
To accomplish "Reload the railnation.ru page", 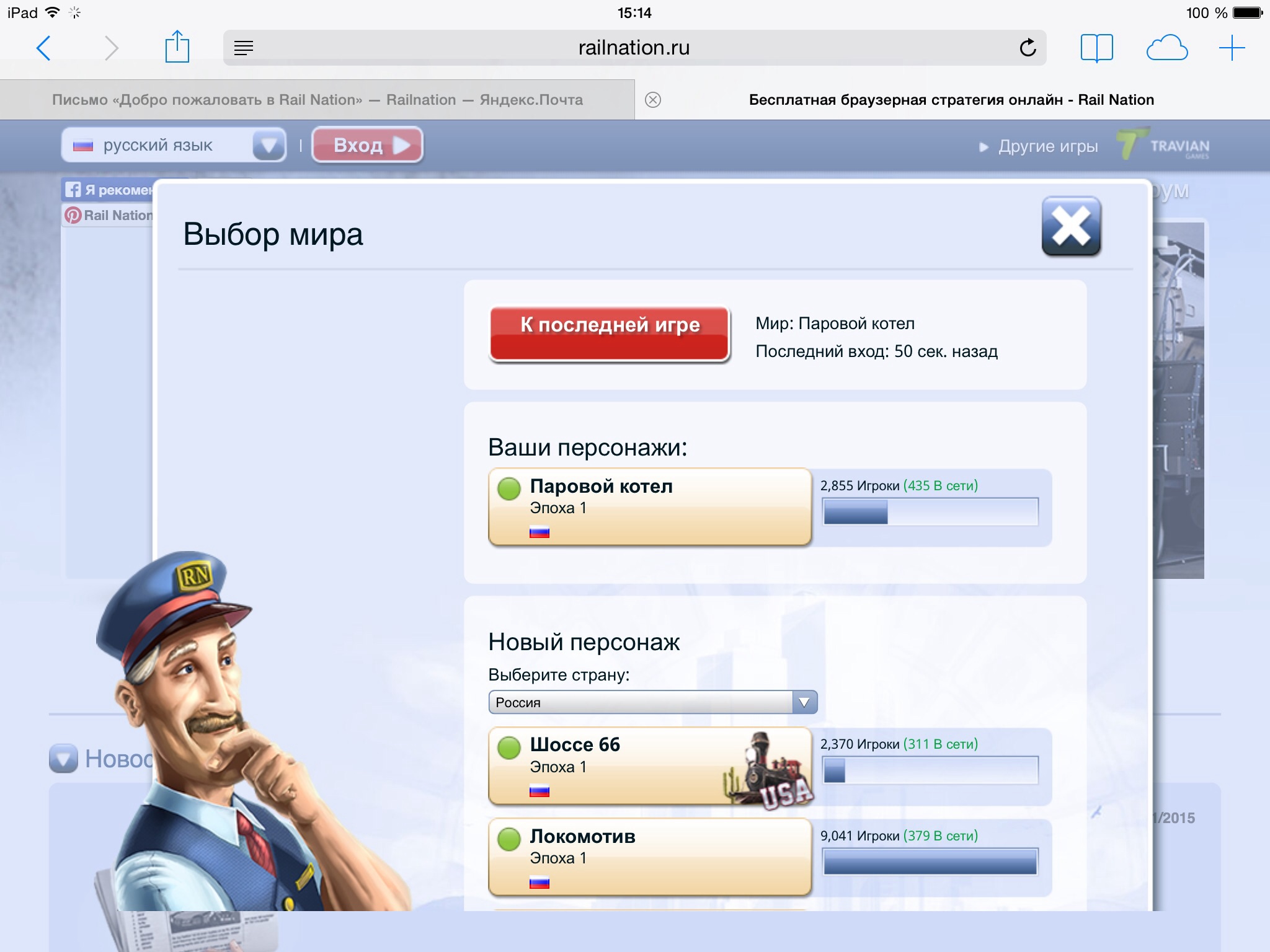I will [x=1028, y=48].
